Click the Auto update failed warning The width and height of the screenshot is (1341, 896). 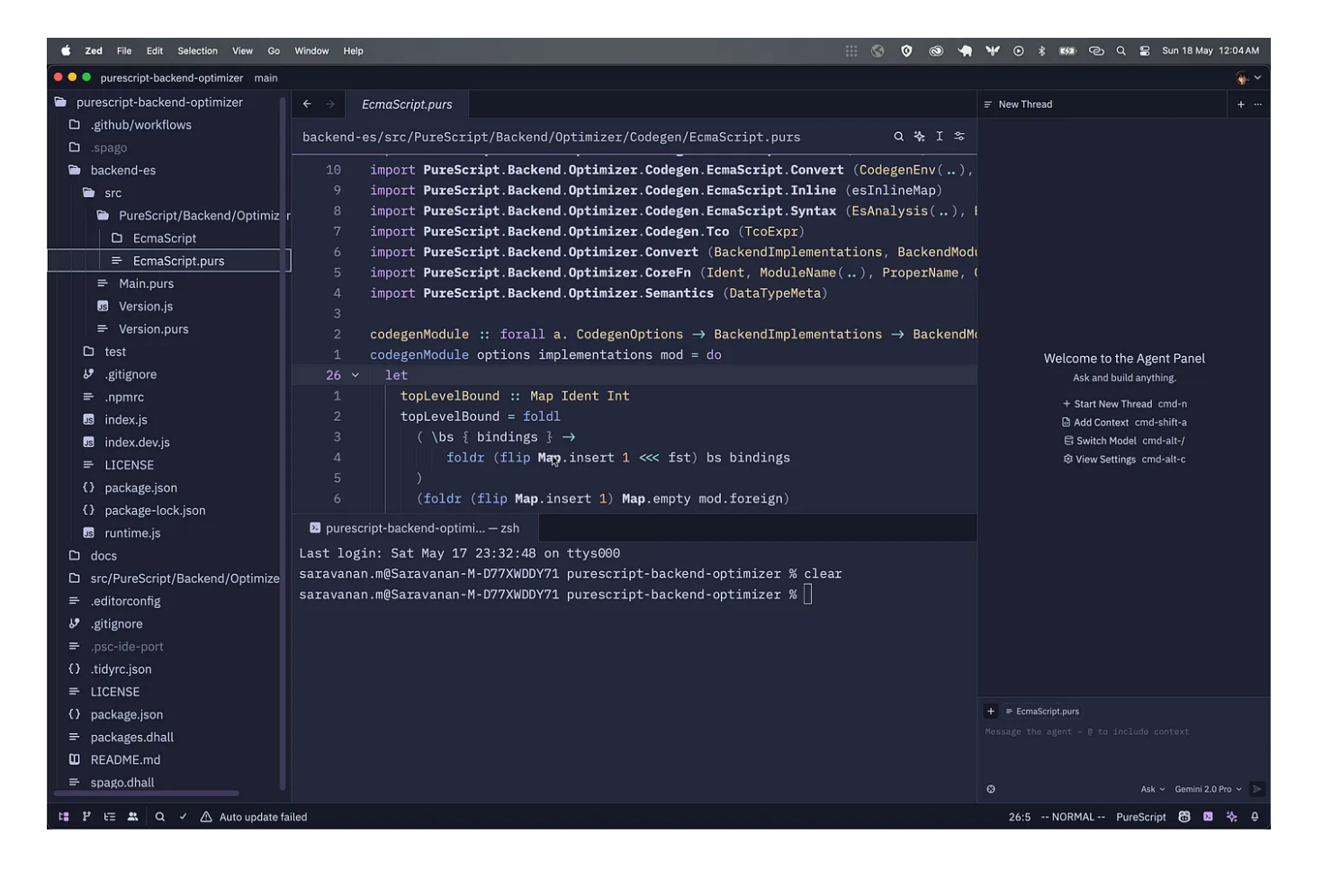point(254,817)
